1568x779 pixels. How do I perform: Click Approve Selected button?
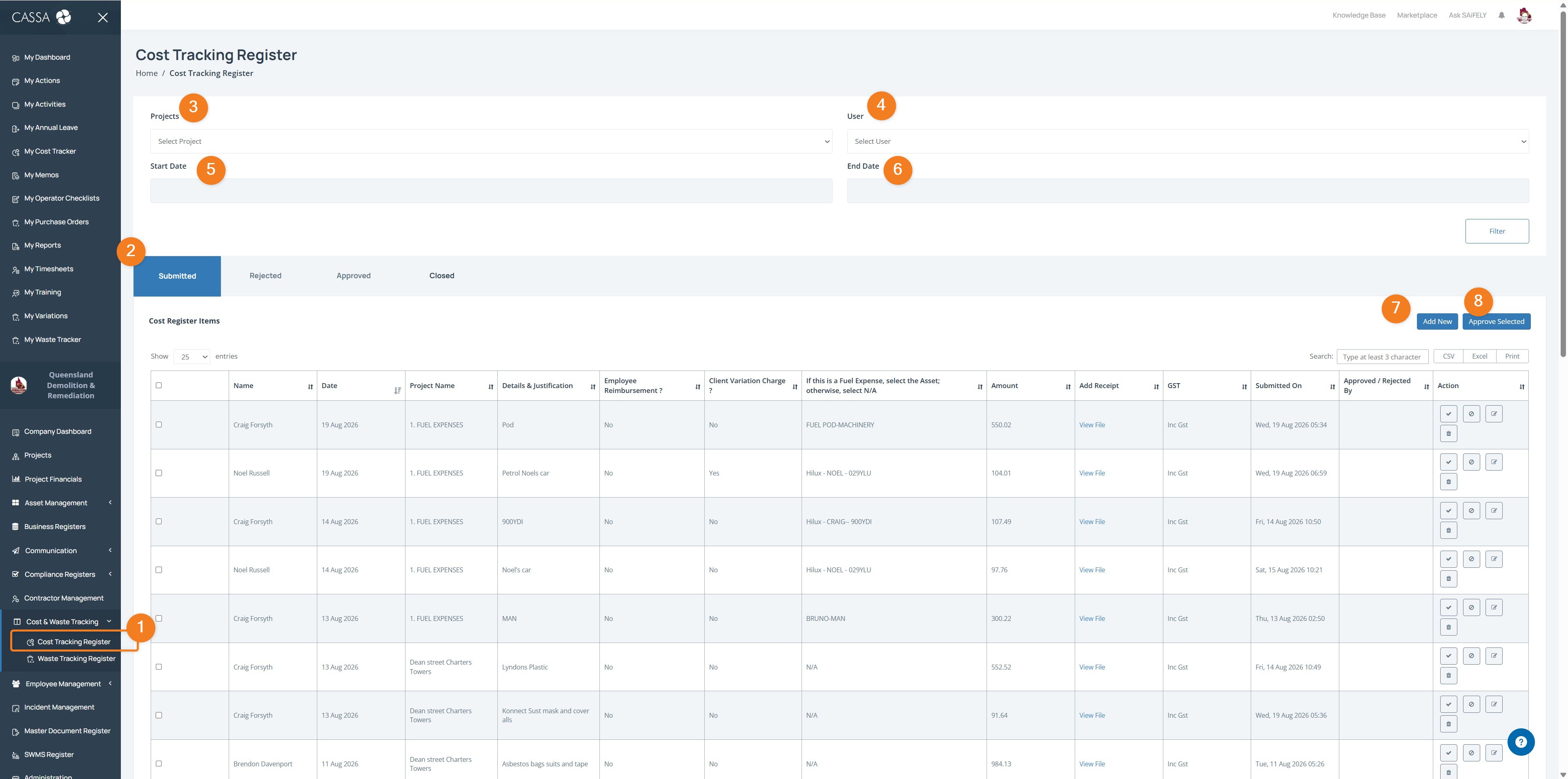pyautogui.click(x=1496, y=321)
